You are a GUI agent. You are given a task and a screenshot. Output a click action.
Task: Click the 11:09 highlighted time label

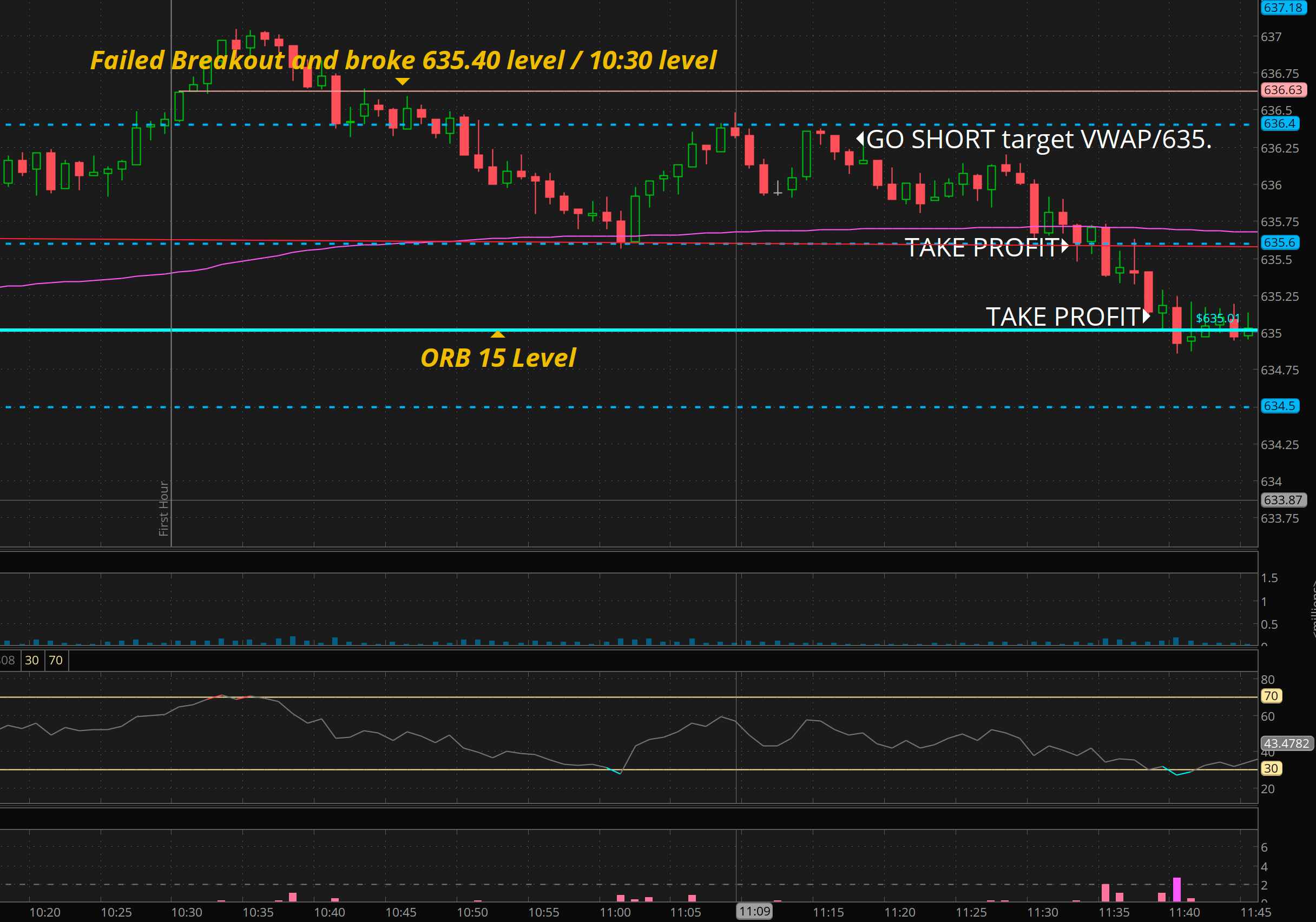(x=754, y=911)
